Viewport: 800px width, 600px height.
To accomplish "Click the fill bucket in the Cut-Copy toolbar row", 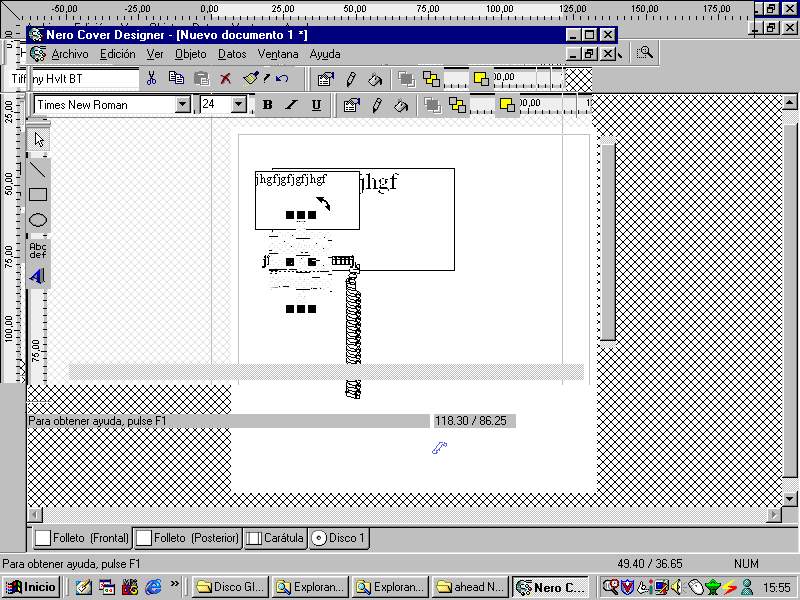I will (x=375, y=79).
